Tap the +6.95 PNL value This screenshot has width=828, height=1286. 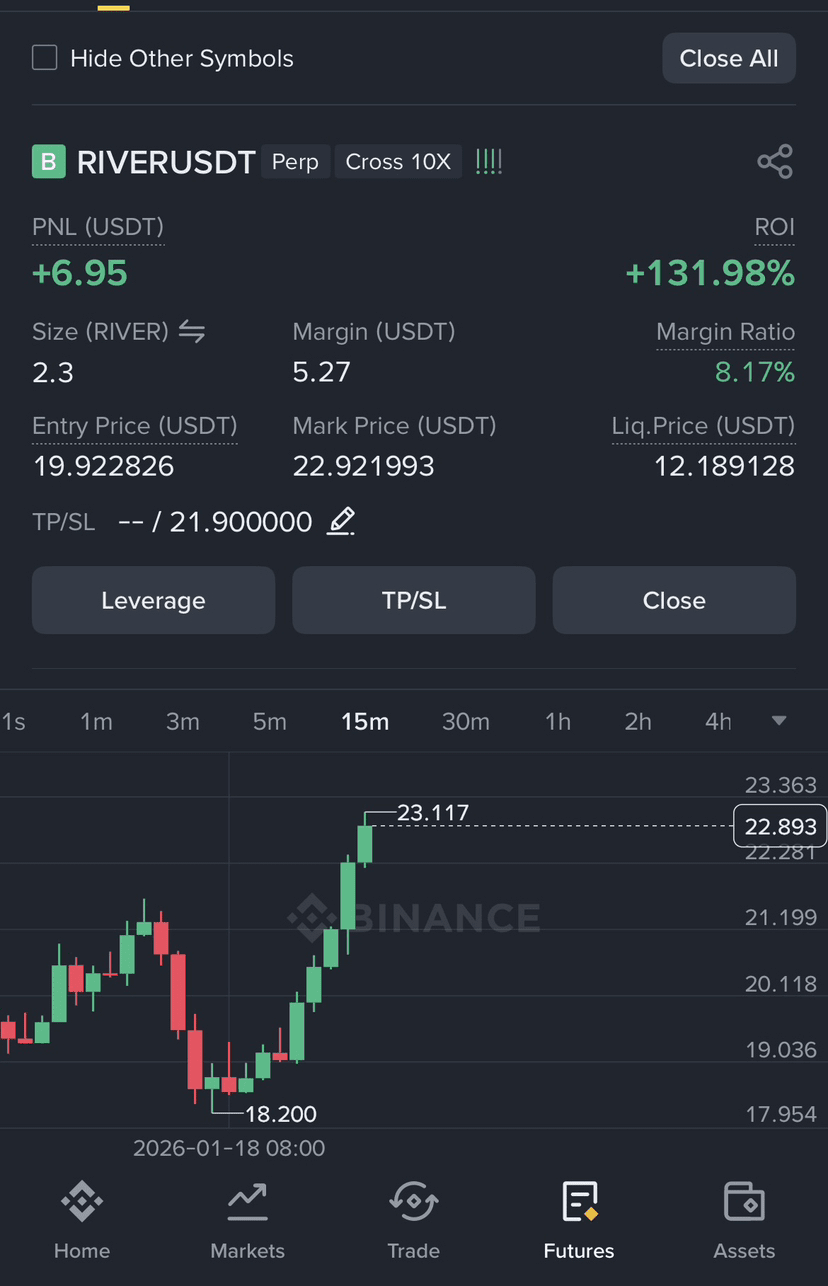[x=80, y=272]
